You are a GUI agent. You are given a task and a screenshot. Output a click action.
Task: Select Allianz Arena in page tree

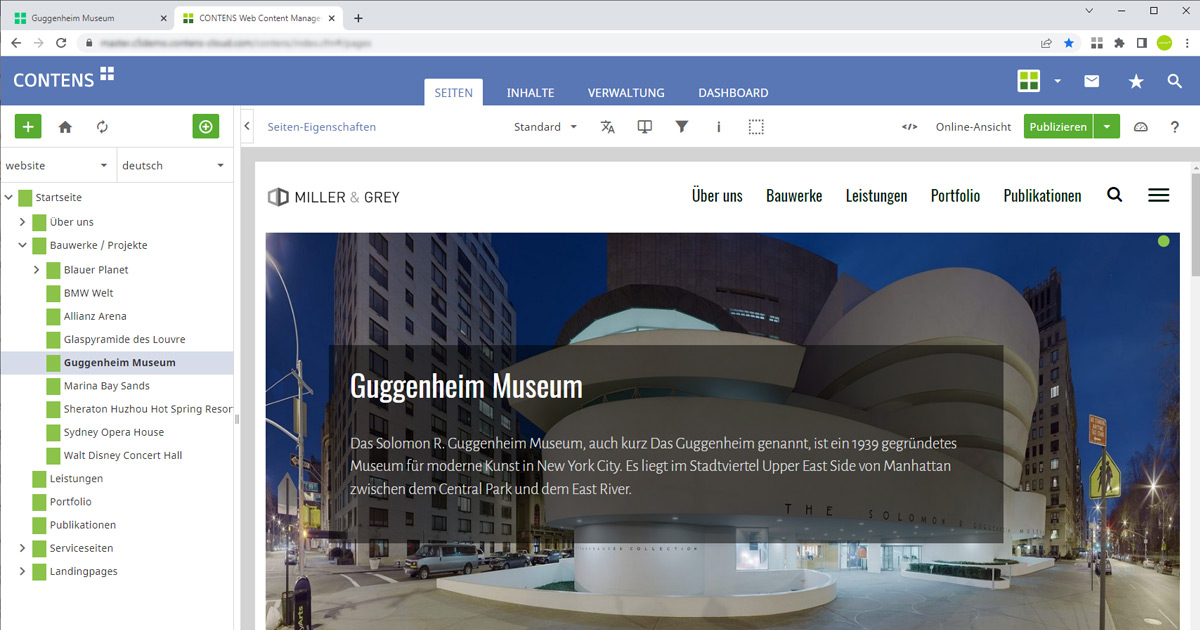pos(95,316)
